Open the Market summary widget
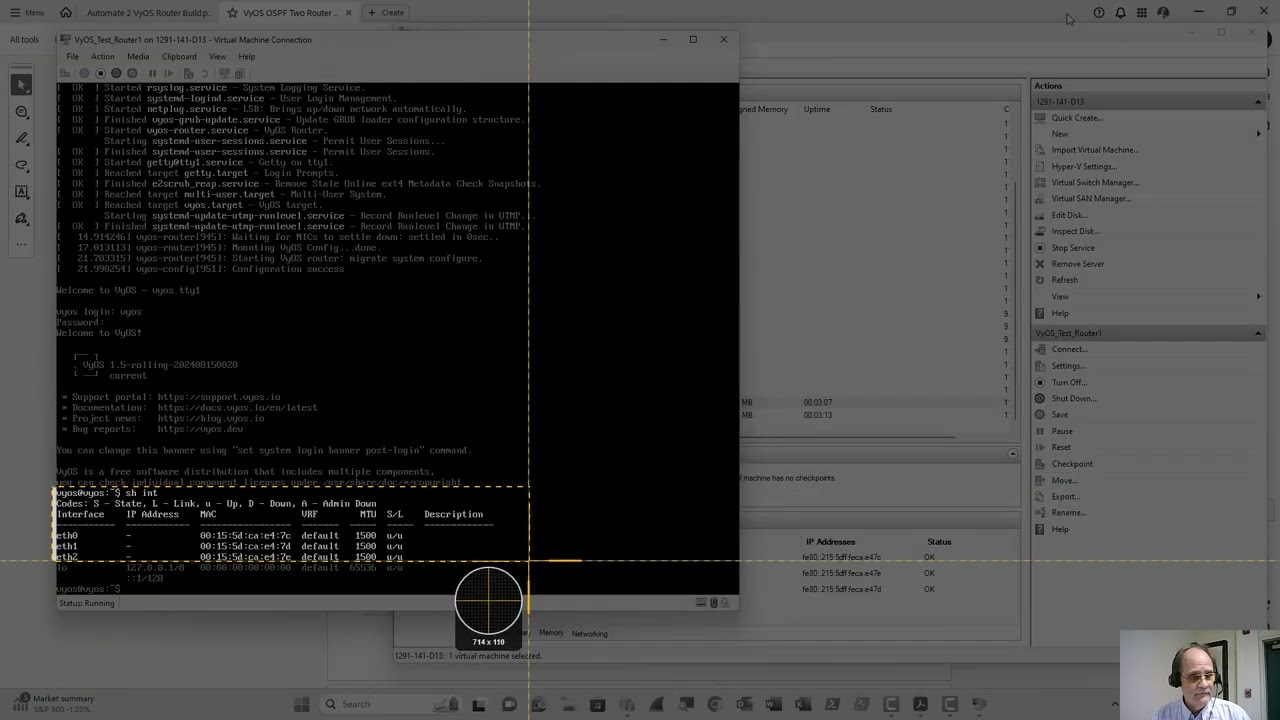1280x720 pixels. (x=52, y=703)
